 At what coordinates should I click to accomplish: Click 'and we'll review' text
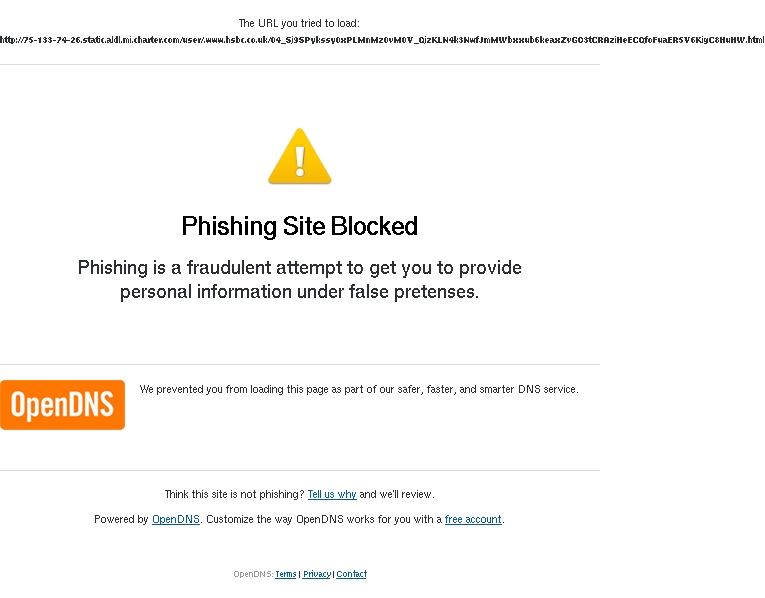(397, 494)
